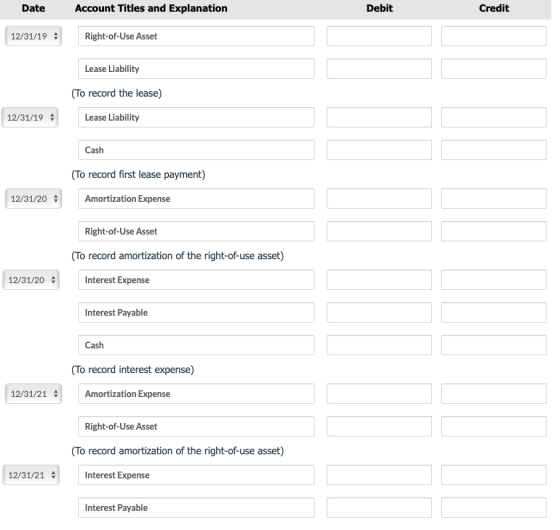Viewport: 560px width, 530px height.
Task: Open 12/31/20 date dropdown beside Interest Expense
Action: 31,280
